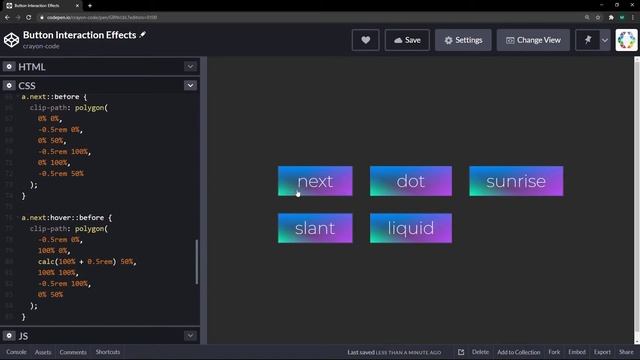640x360 pixels.
Task: Click Add to Collection
Action: (518, 352)
